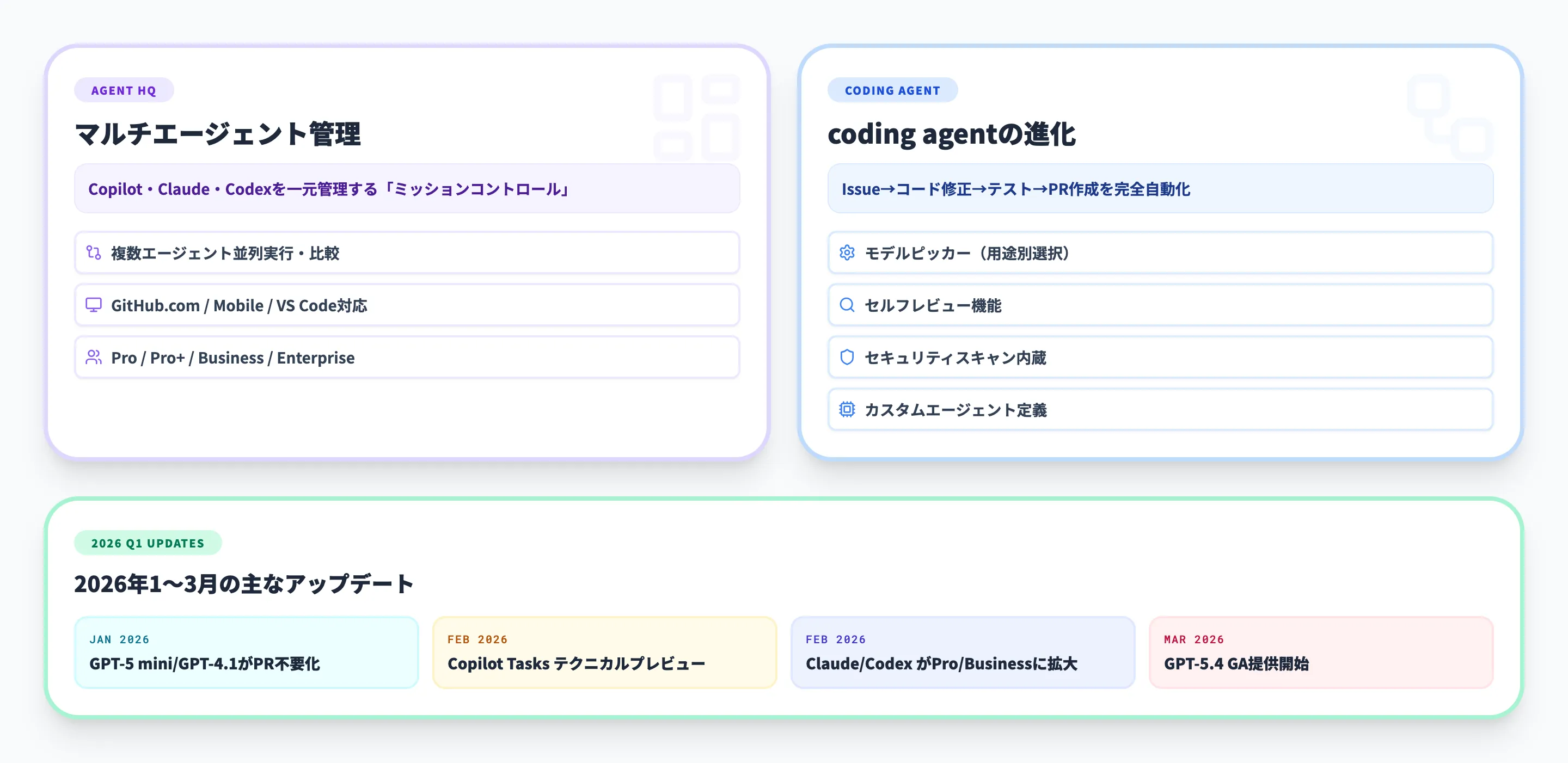Click the monitor icon beside GitHub.com / Mobile
The image size is (1568, 763).
[94, 305]
